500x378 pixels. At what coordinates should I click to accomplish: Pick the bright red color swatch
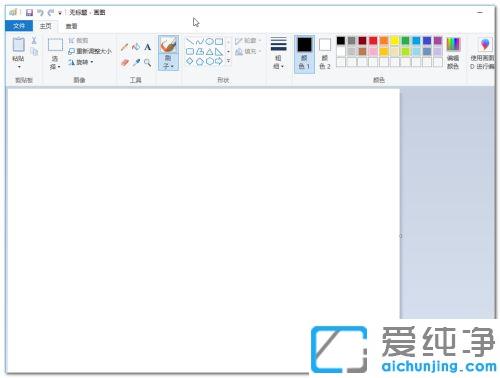click(x=373, y=41)
